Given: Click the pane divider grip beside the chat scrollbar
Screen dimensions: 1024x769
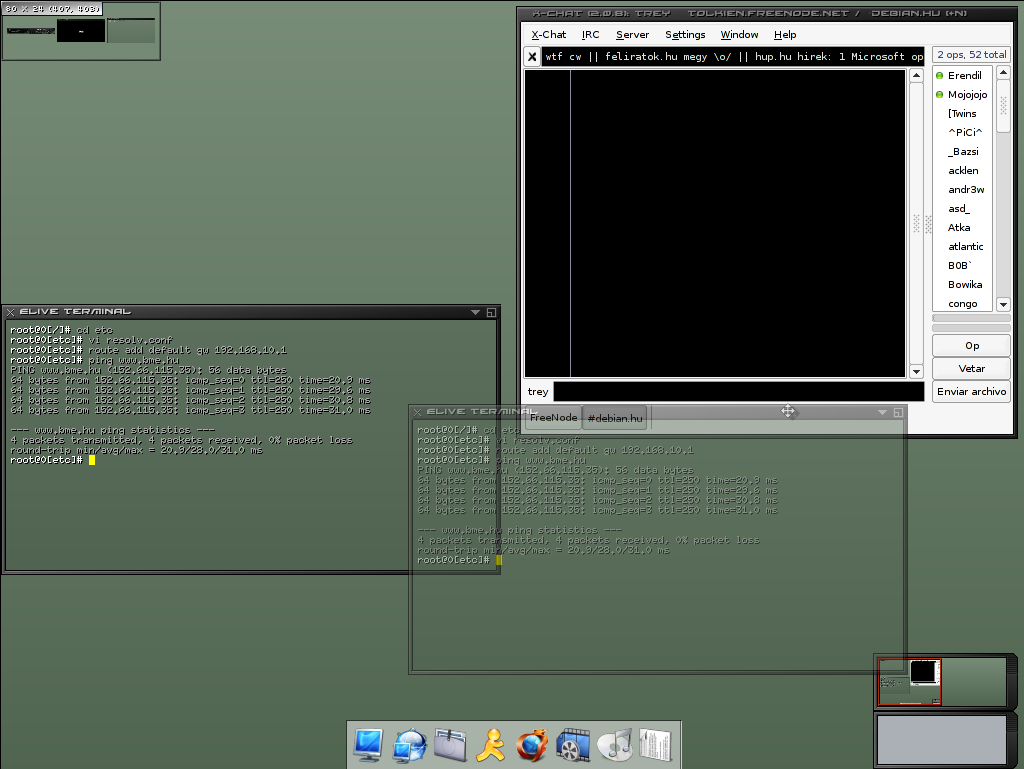Looking at the screenshot, I should [x=929, y=224].
